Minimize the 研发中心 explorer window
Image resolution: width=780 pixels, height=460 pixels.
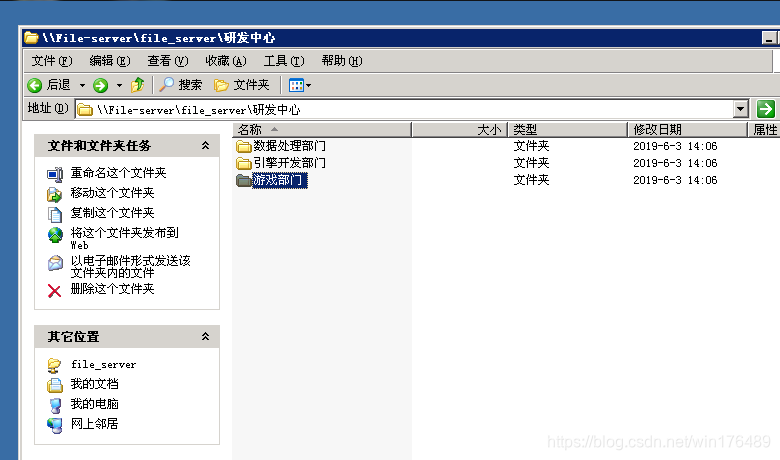click(769, 38)
